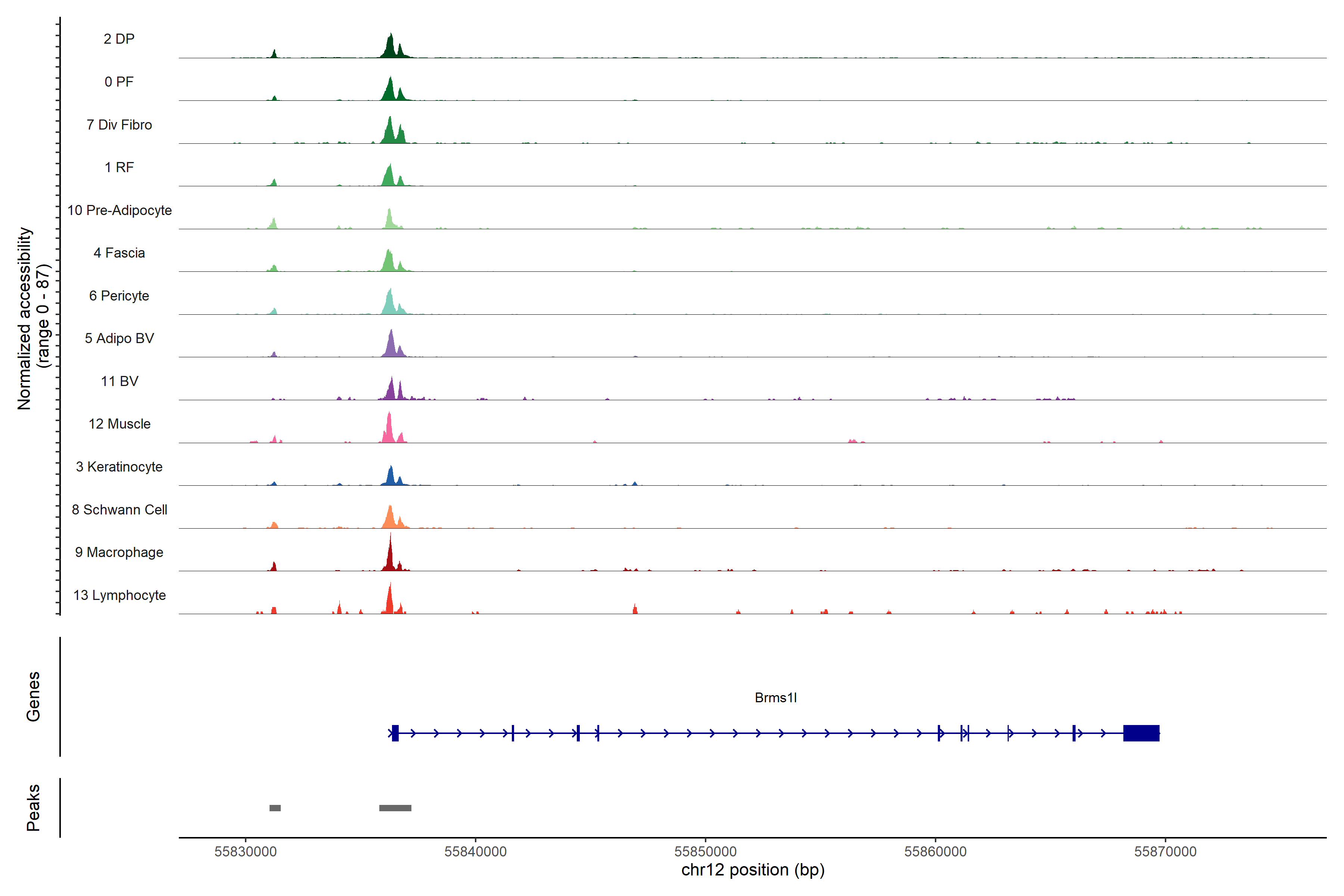Click the 9 Macrophage track label

[x=119, y=553]
